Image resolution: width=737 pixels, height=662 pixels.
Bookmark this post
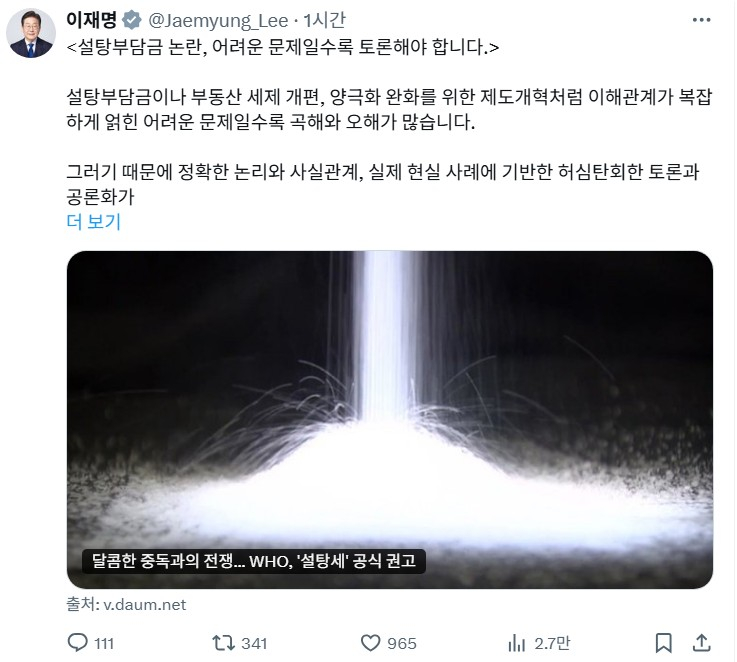click(x=663, y=643)
